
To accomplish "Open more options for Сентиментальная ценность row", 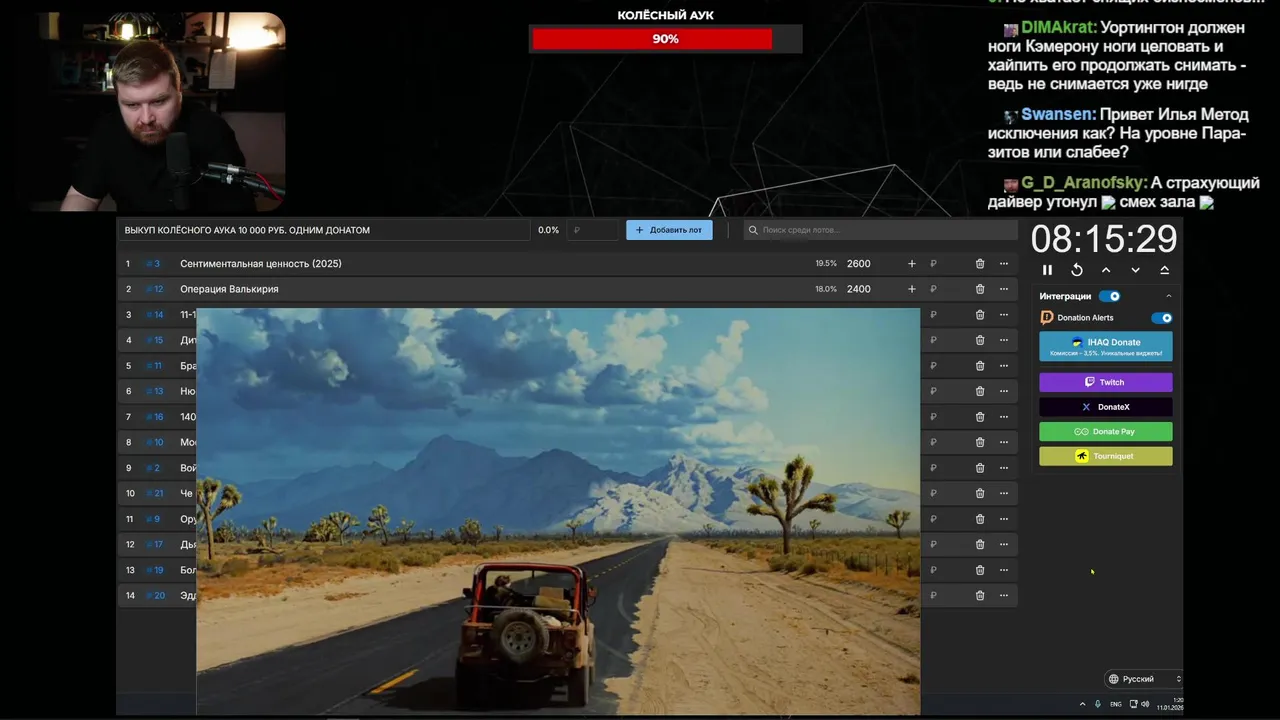I will tap(1004, 264).
